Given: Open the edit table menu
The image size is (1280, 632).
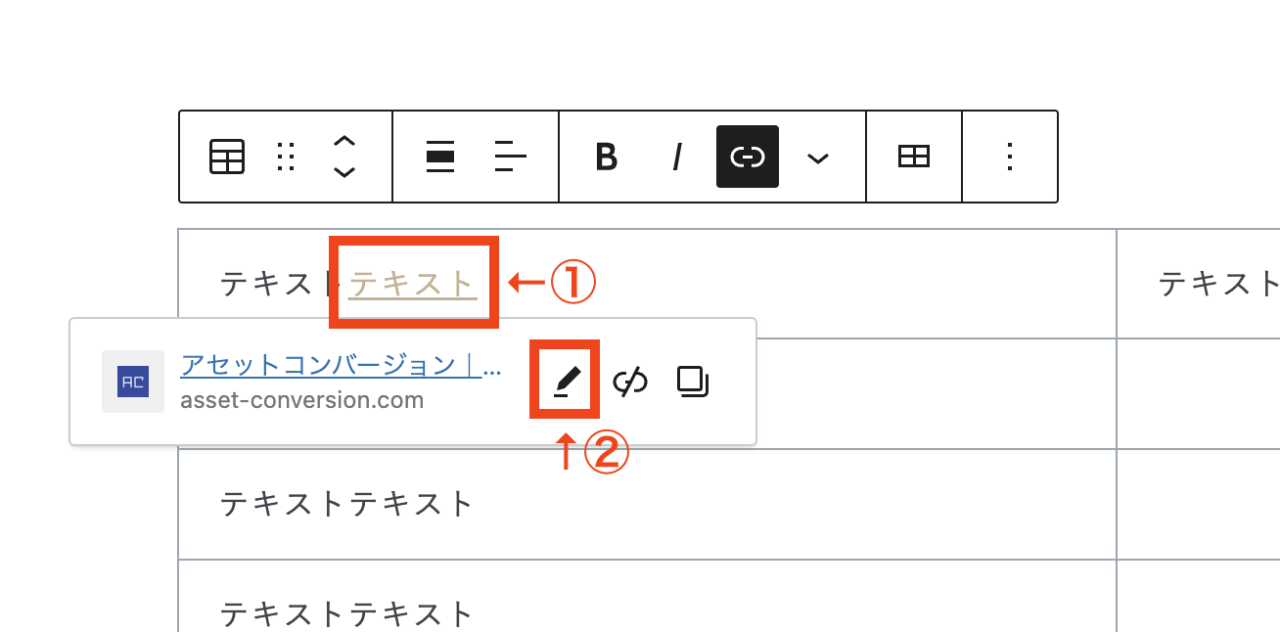Looking at the screenshot, I should point(914,157).
